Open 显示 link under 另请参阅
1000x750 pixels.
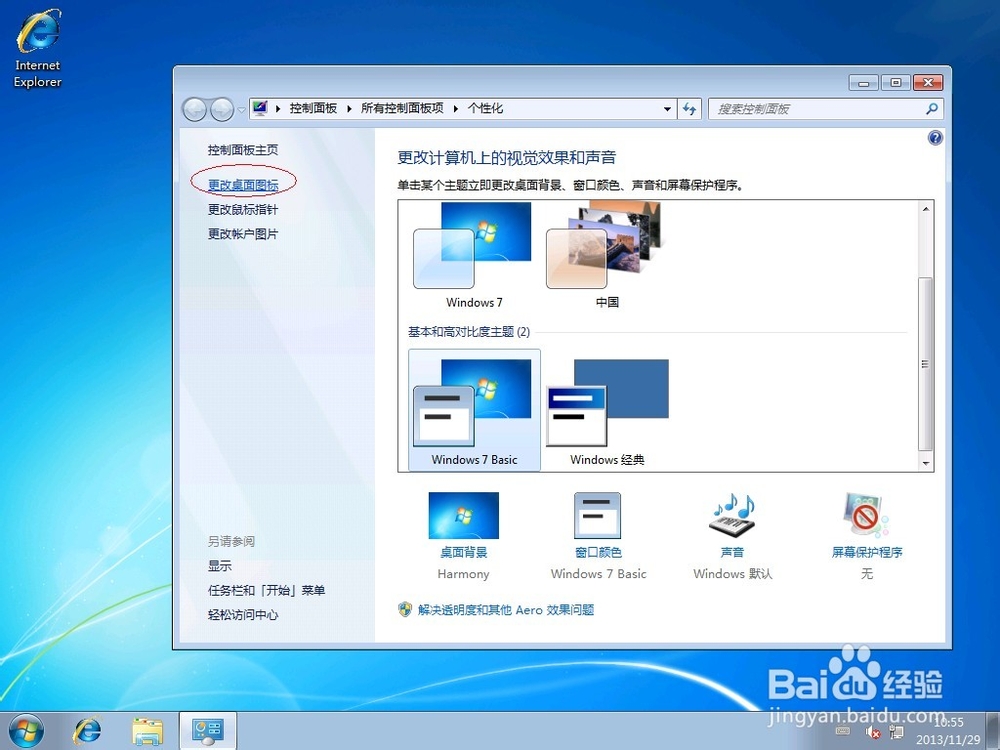[x=220, y=566]
